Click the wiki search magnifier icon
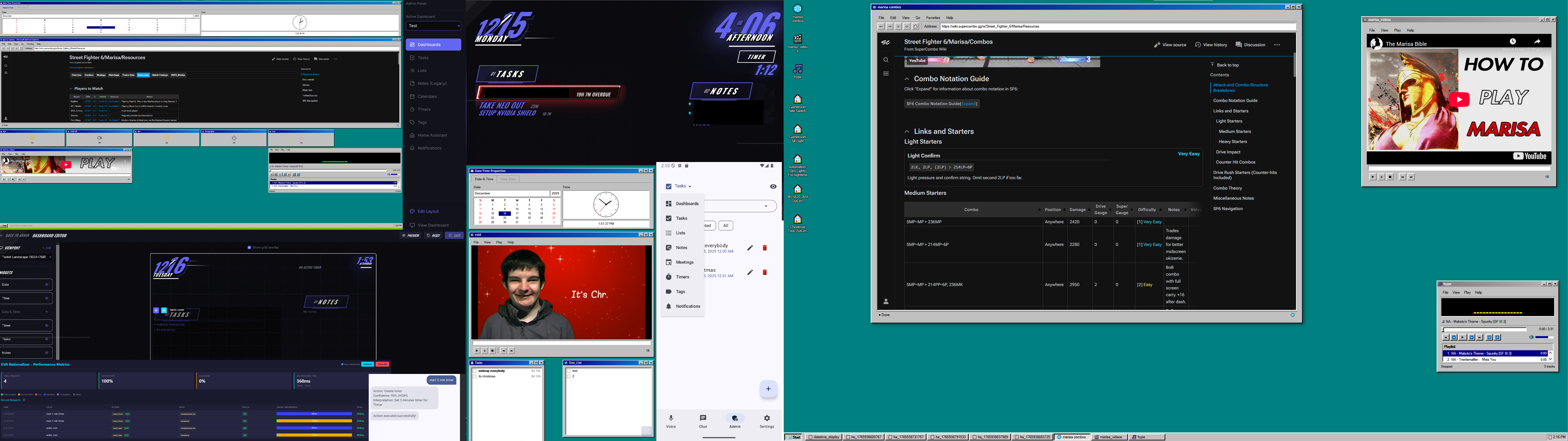 coord(886,60)
